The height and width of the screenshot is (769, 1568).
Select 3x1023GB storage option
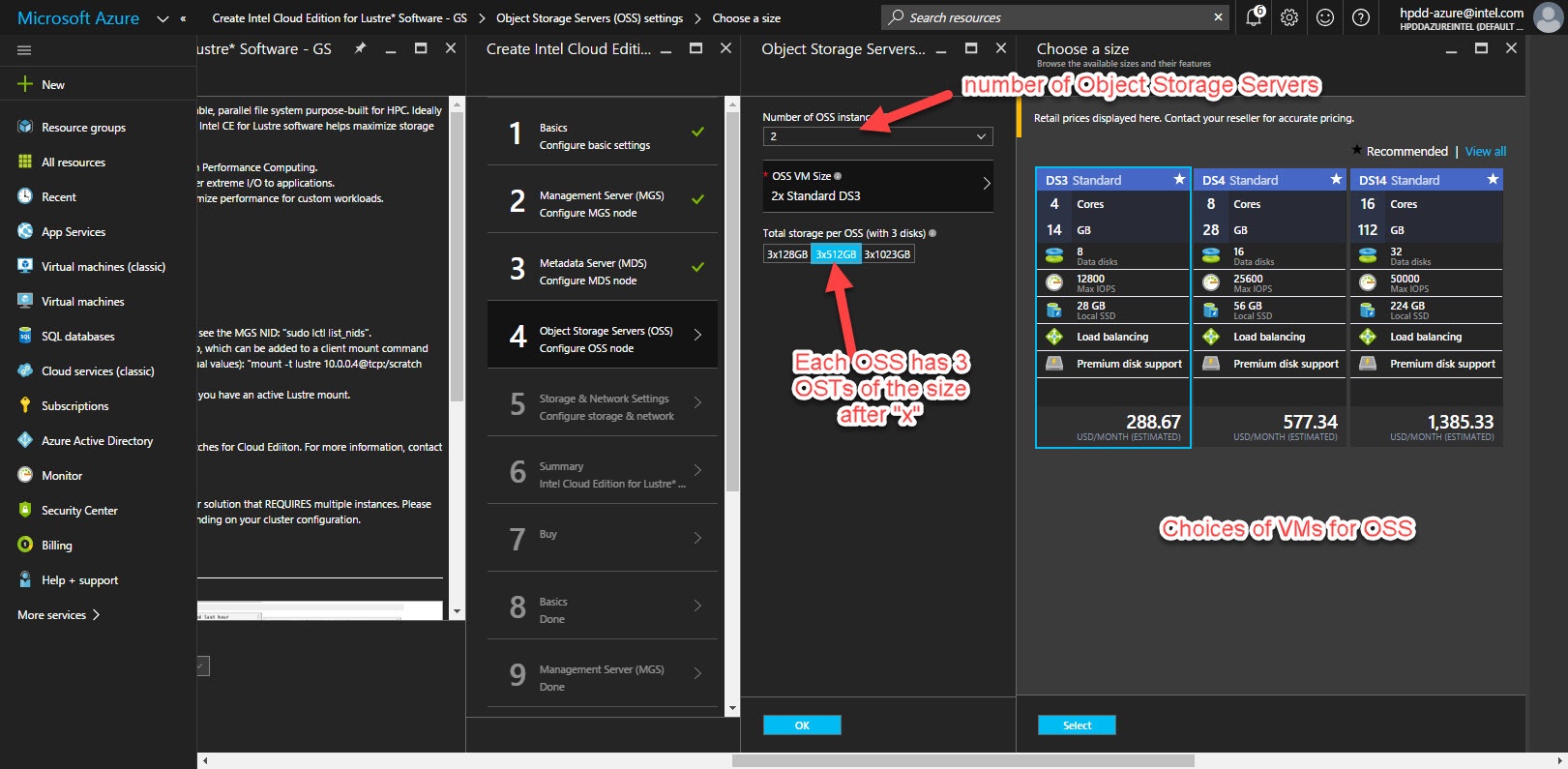point(887,254)
